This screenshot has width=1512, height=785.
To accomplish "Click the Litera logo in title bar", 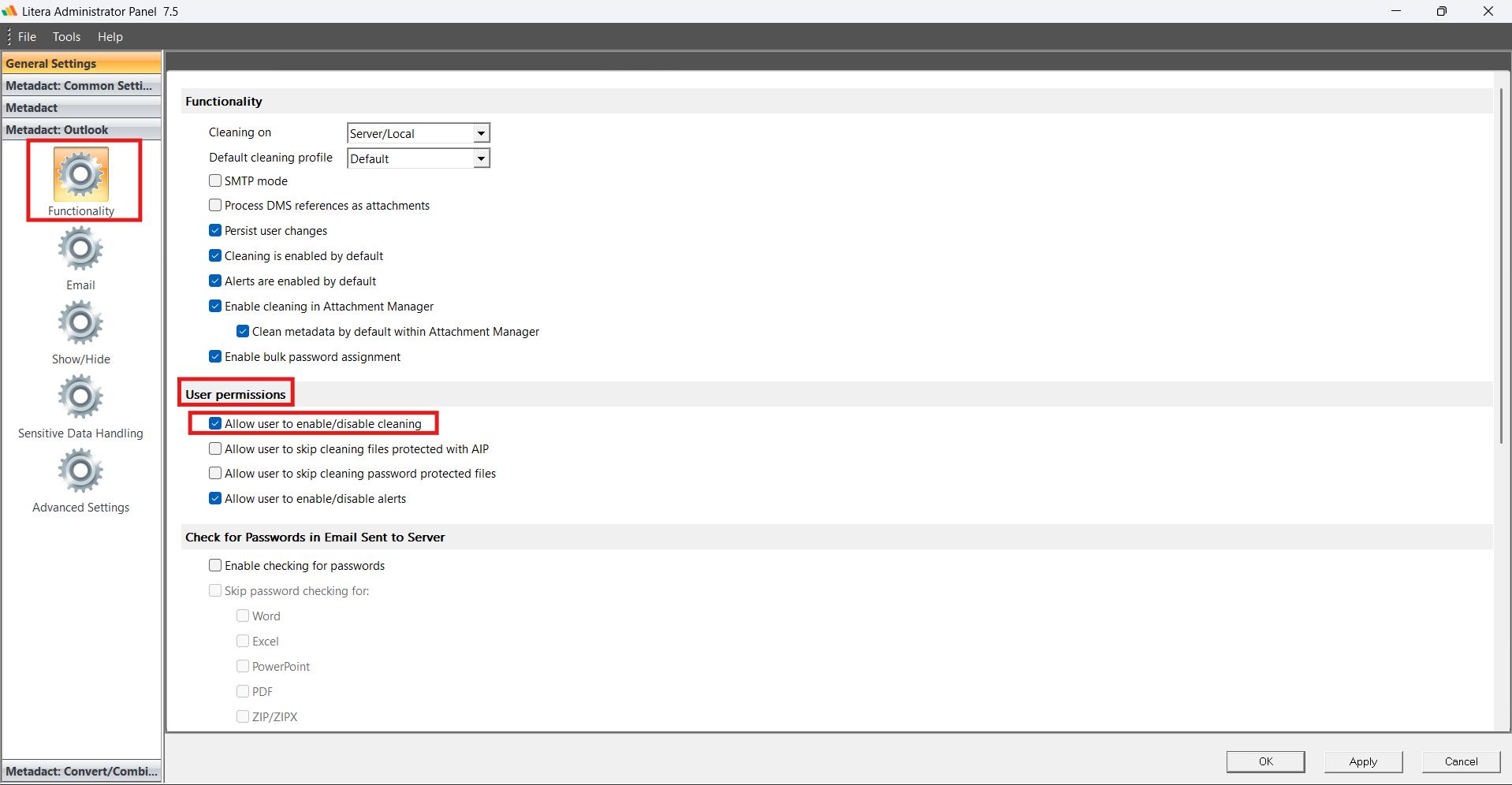I will click(x=9, y=11).
